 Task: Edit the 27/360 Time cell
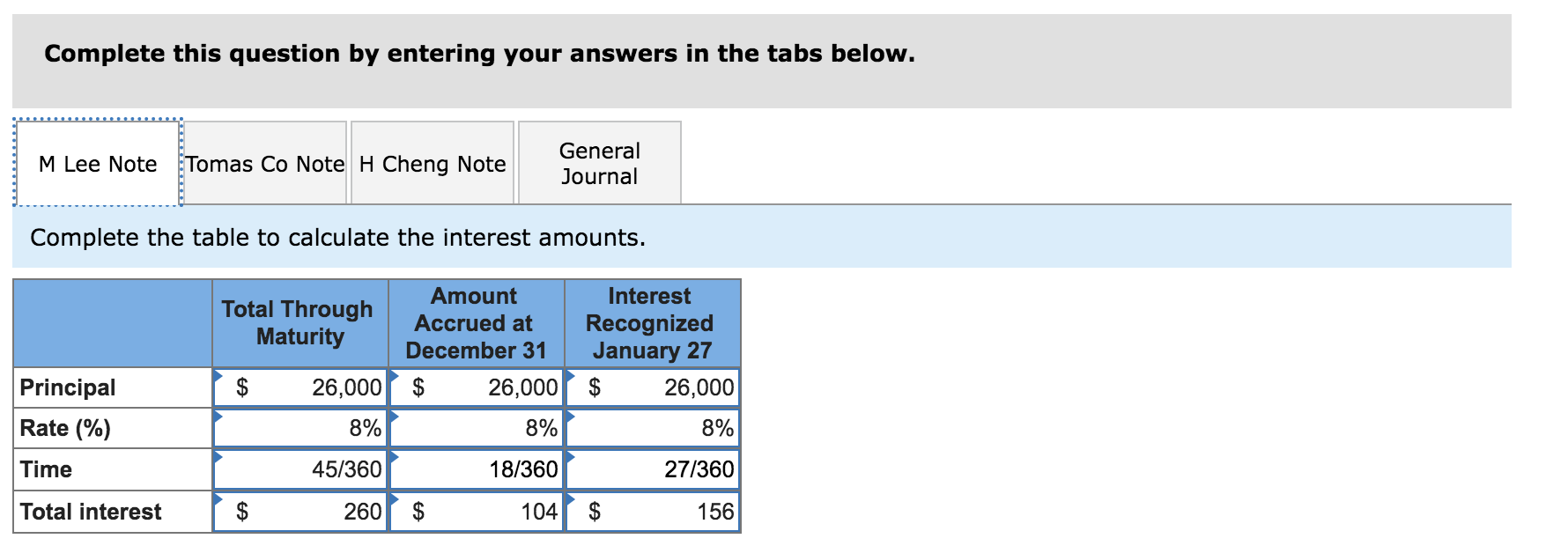tap(653, 469)
